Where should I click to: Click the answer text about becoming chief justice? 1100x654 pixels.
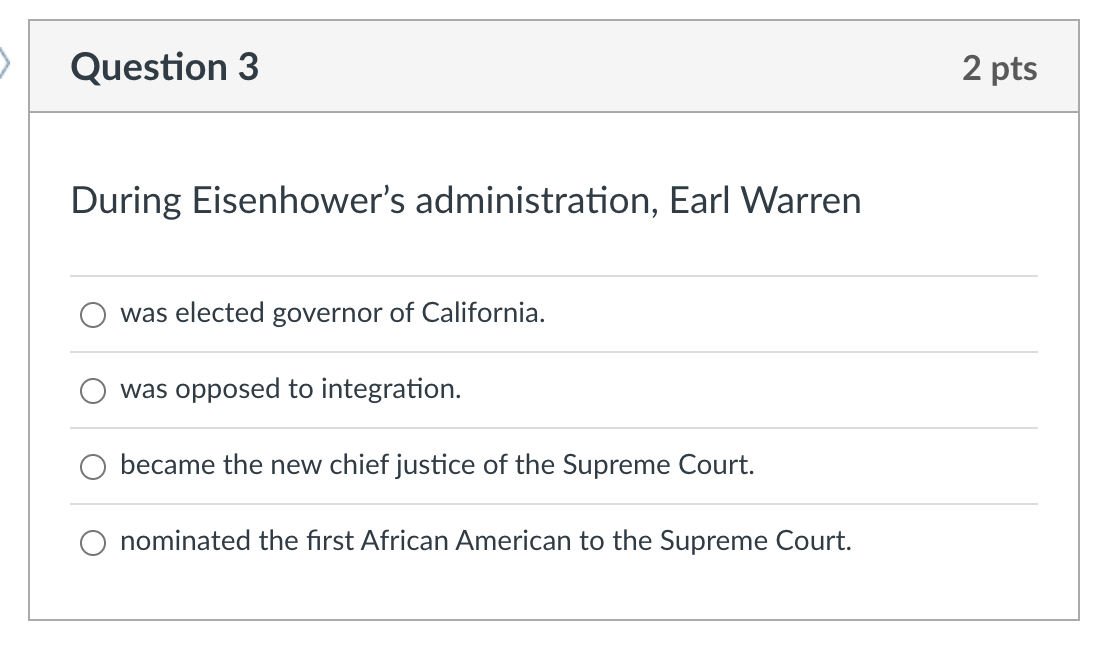pos(437,465)
